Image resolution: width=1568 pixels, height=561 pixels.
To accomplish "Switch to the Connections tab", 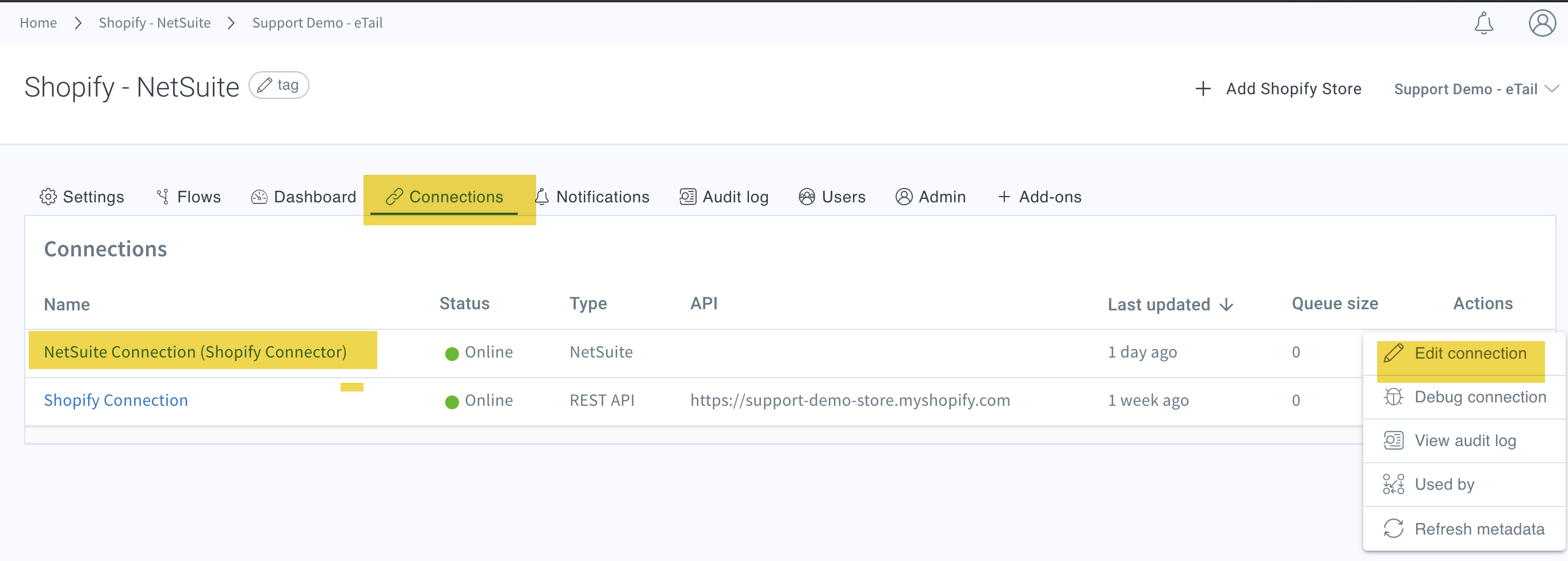I will [x=457, y=196].
